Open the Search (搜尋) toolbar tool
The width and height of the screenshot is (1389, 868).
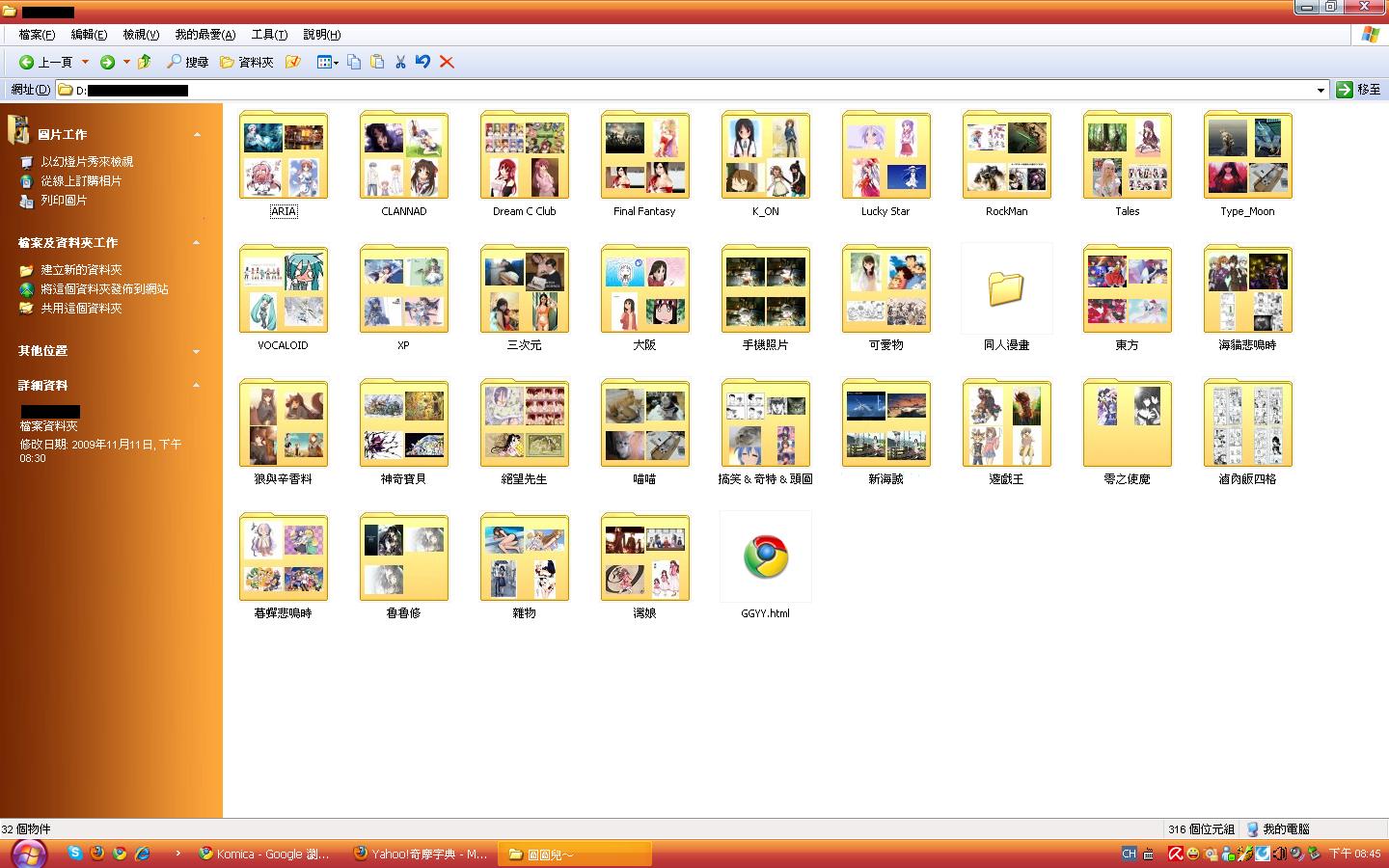point(187,62)
